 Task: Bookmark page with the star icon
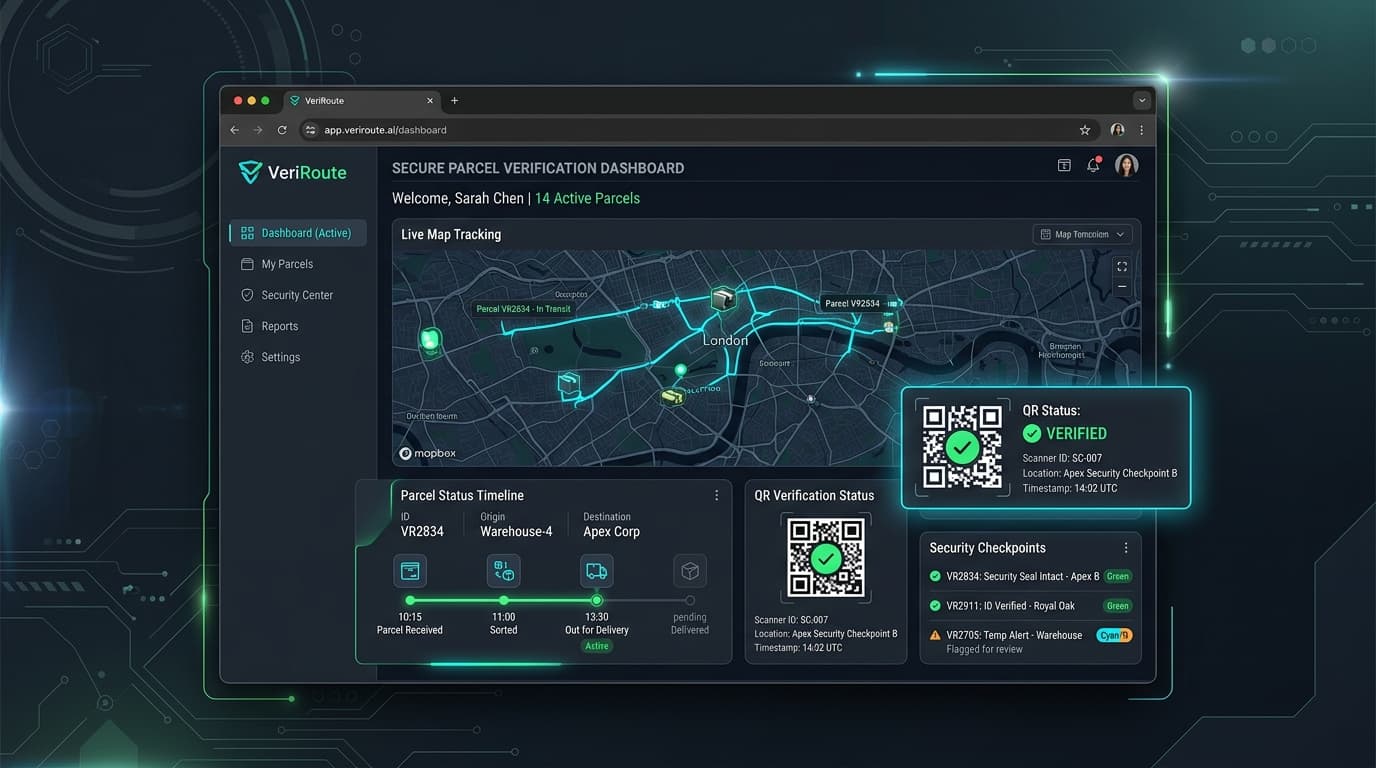(1085, 130)
